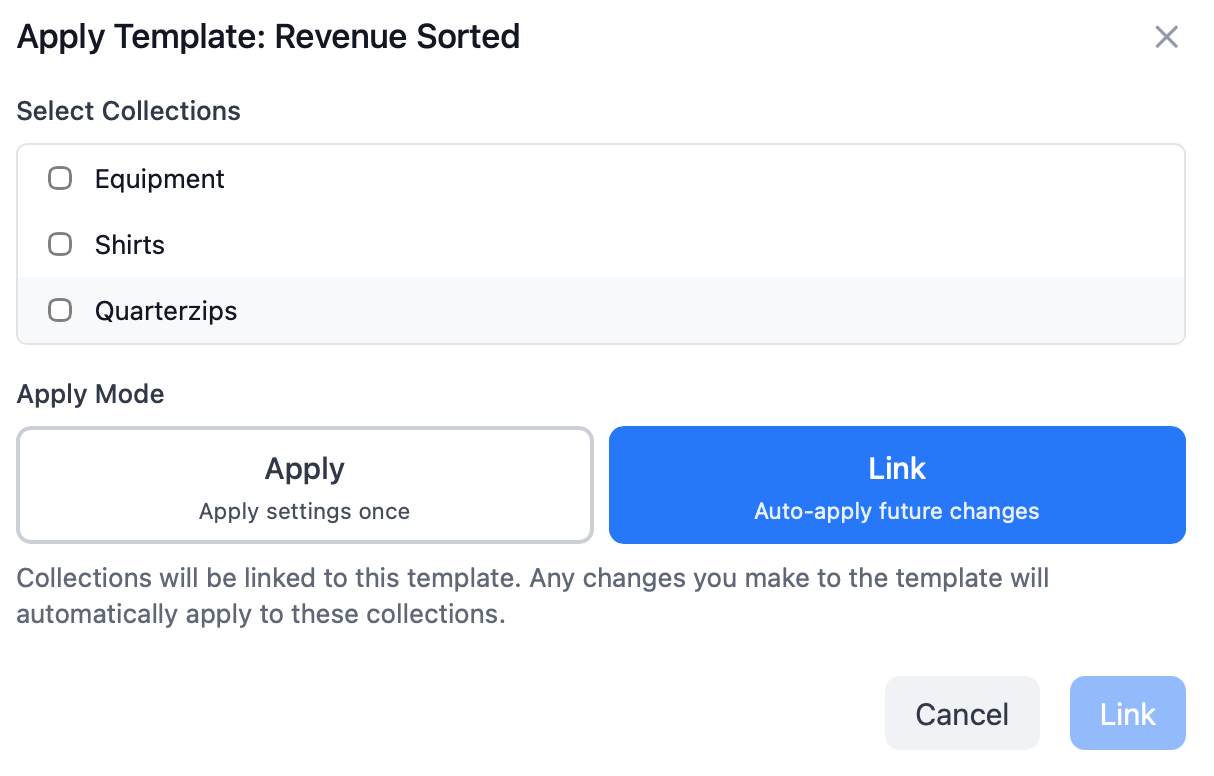Click the 'Apply Template: Revenue Sorted' title
Image resolution: width=1214 pixels, height=776 pixels.
pyautogui.click(x=268, y=38)
